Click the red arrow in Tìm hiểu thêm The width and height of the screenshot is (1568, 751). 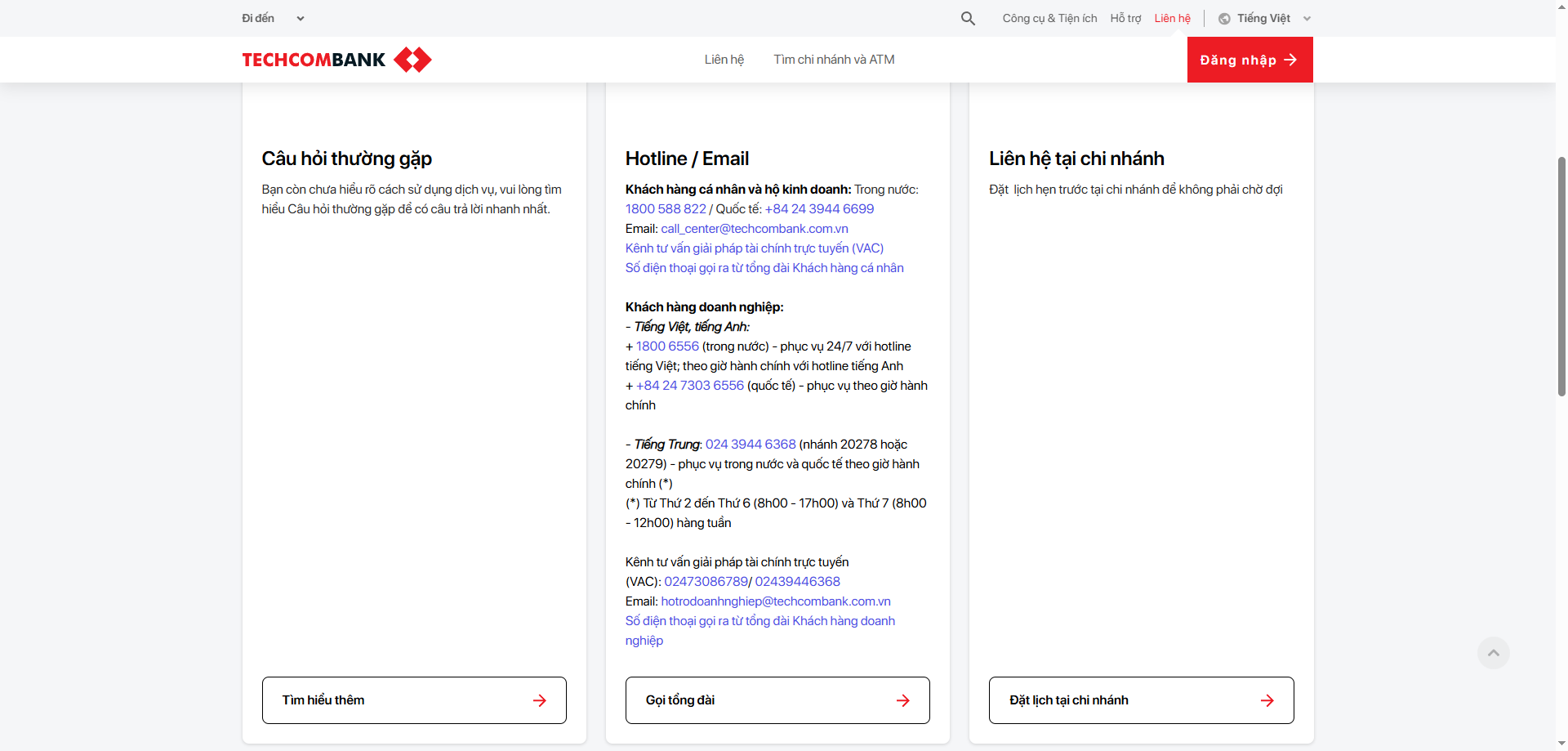[540, 700]
